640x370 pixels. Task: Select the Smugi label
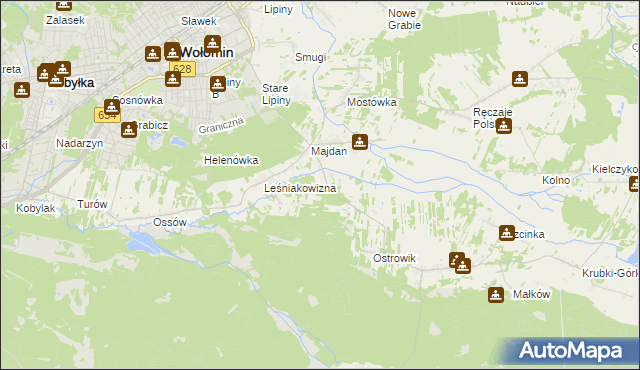pyautogui.click(x=311, y=58)
